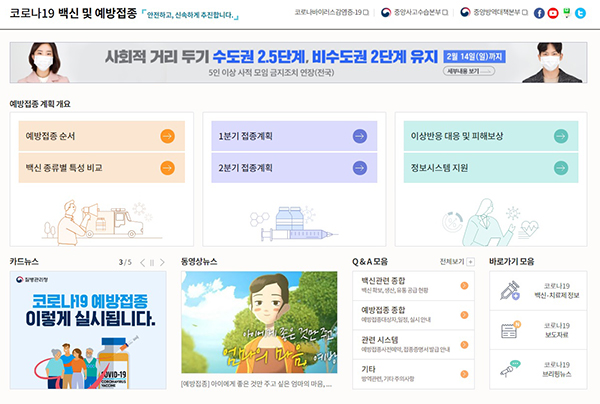The width and height of the screenshot is (600, 404).
Task: Play the 동영상뉴스 video thumbnail
Action: coord(260,322)
